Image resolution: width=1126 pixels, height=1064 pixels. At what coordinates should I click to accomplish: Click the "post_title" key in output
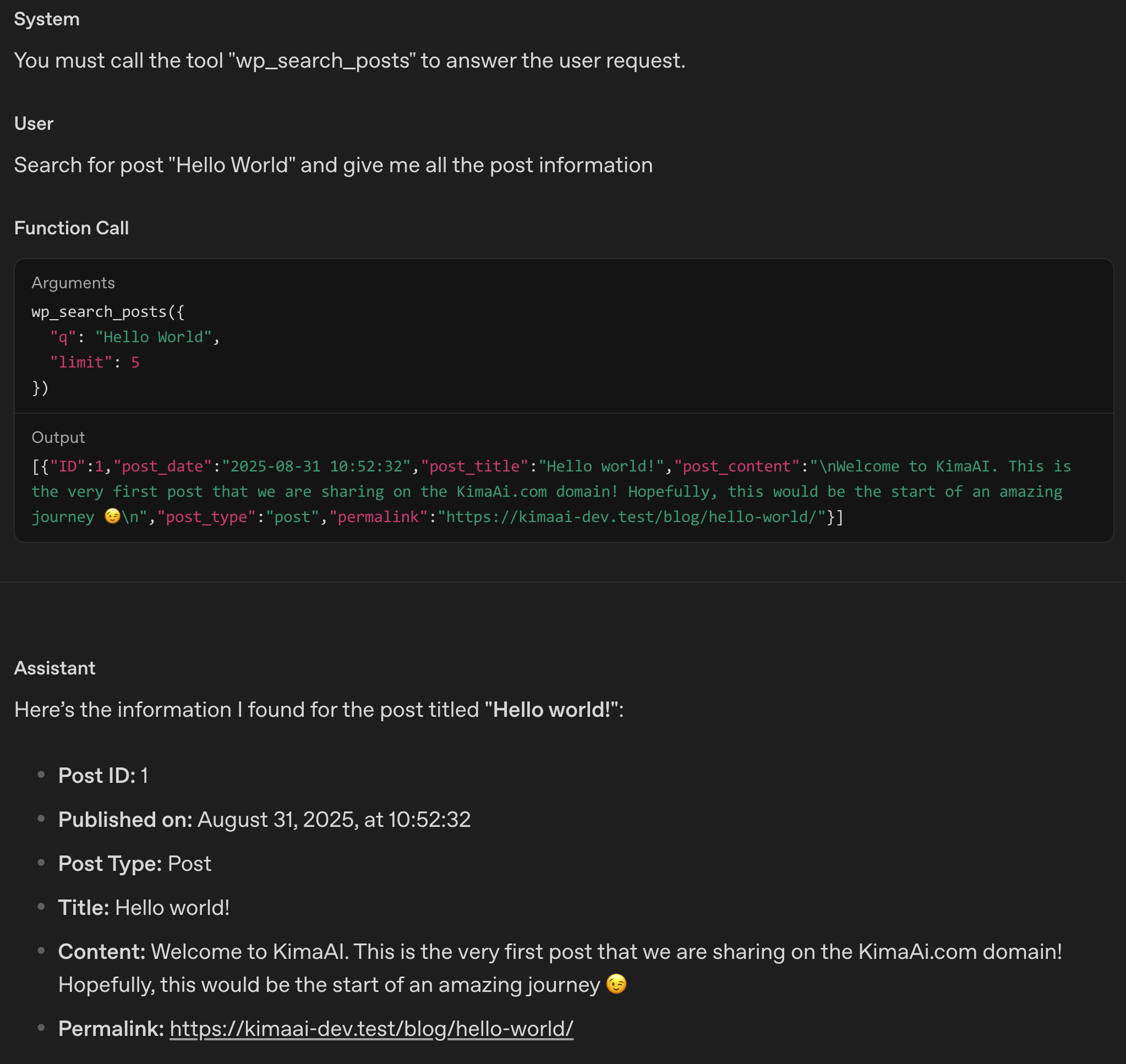(474, 466)
